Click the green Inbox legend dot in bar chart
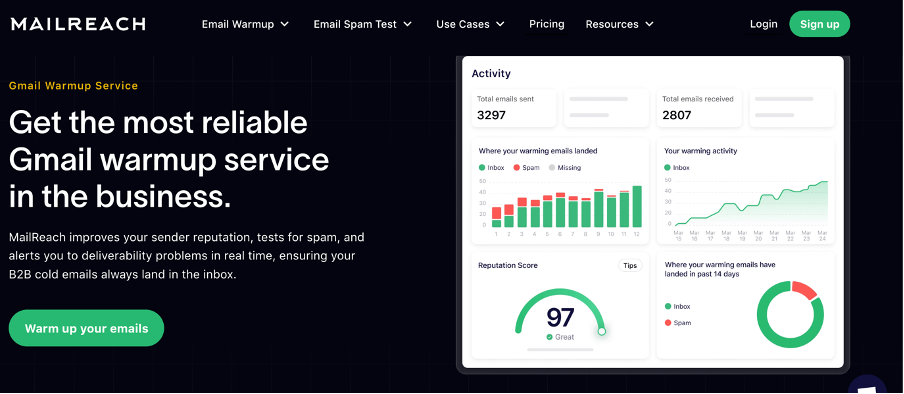The height and width of the screenshot is (394, 904). (482, 168)
